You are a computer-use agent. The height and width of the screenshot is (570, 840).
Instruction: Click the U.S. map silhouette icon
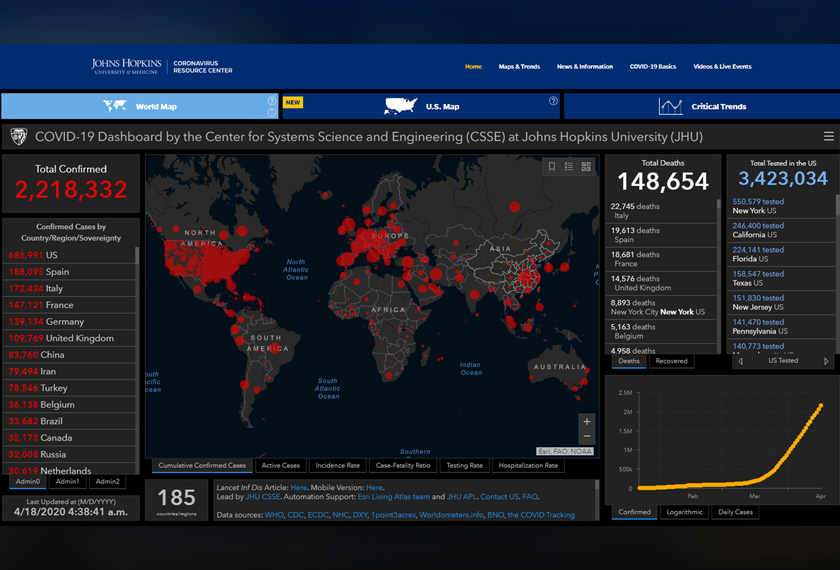point(400,106)
